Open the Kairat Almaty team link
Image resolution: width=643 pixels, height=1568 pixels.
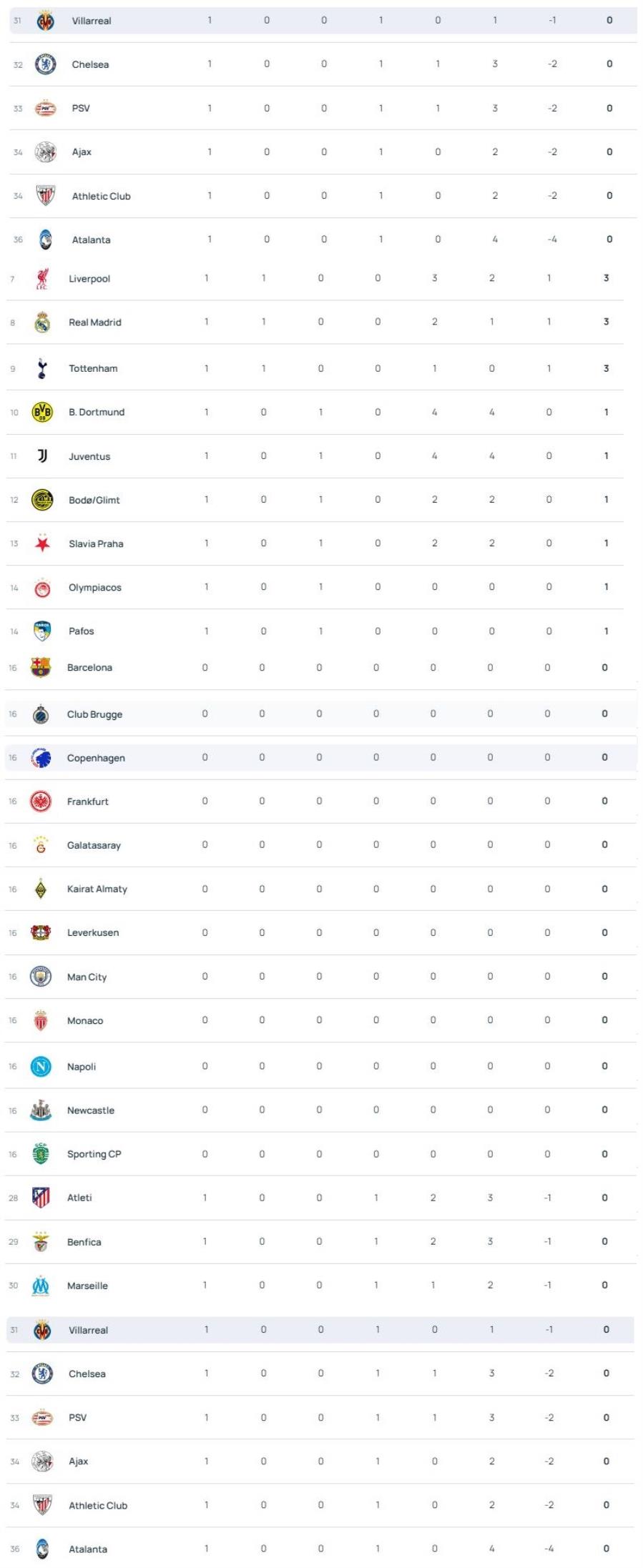coord(97,889)
